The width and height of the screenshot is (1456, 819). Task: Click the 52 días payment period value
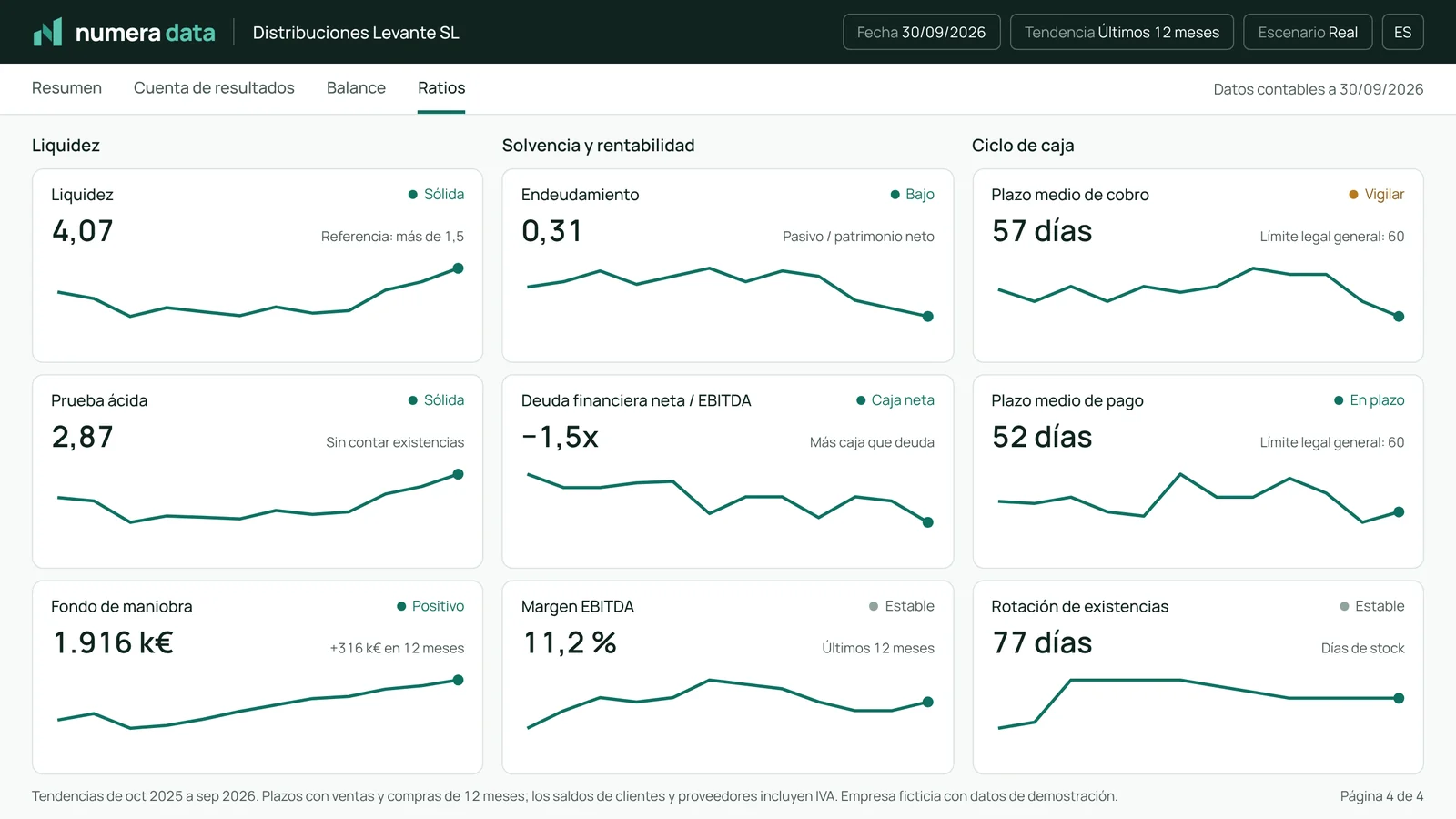point(1042,437)
